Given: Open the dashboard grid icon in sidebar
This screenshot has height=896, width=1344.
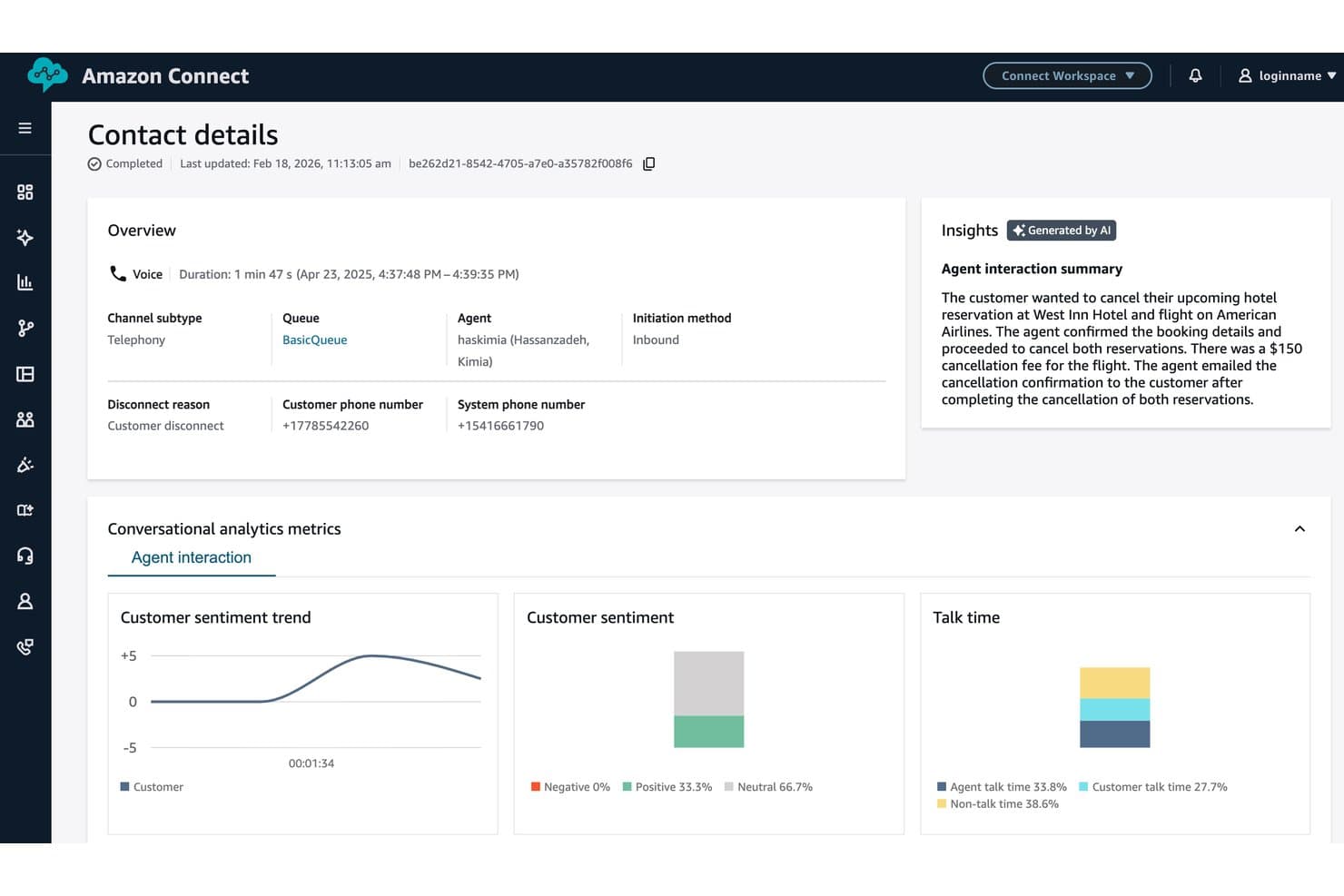Looking at the screenshot, I should [x=25, y=192].
